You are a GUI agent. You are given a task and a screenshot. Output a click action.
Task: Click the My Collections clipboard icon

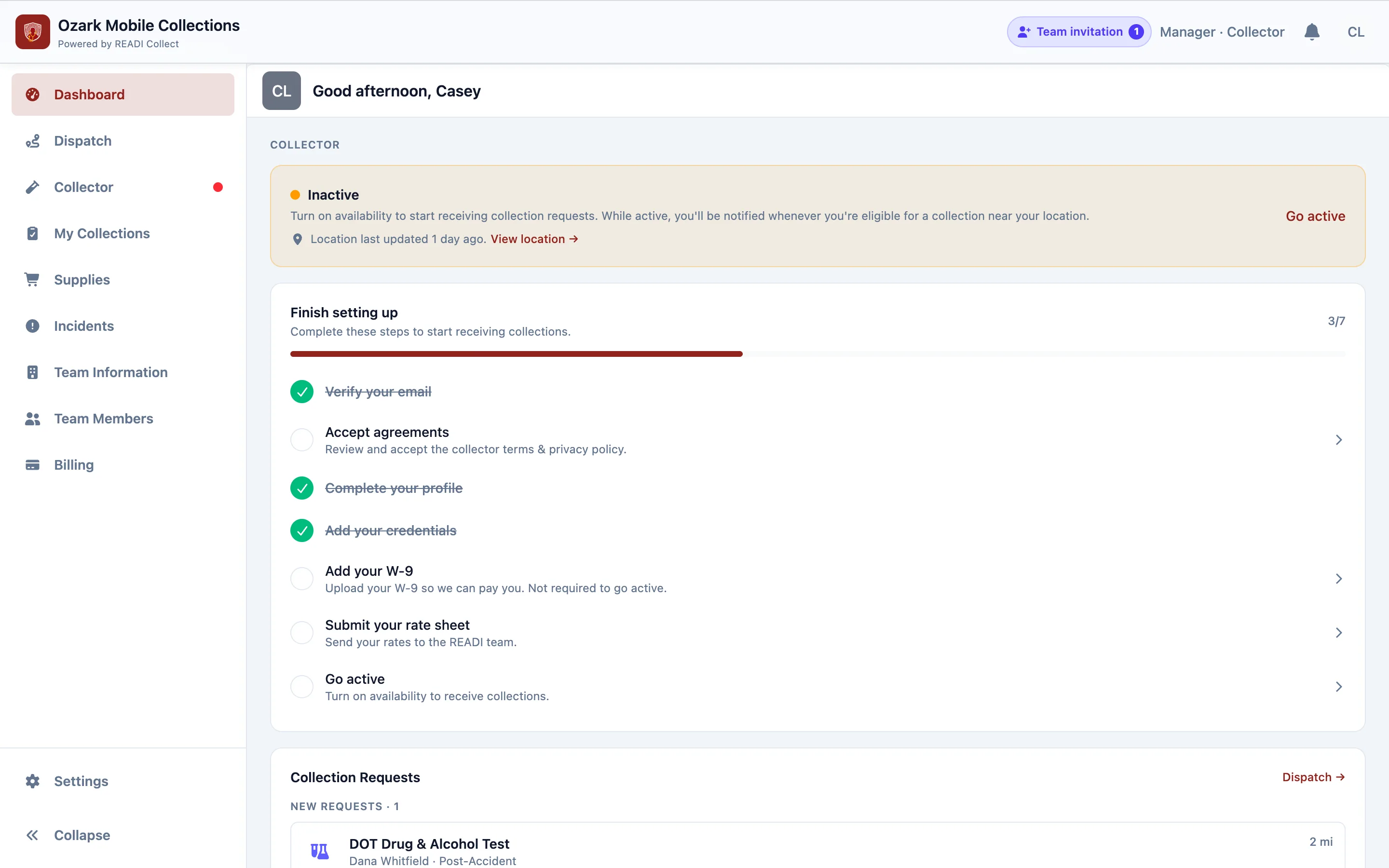tap(33, 233)
